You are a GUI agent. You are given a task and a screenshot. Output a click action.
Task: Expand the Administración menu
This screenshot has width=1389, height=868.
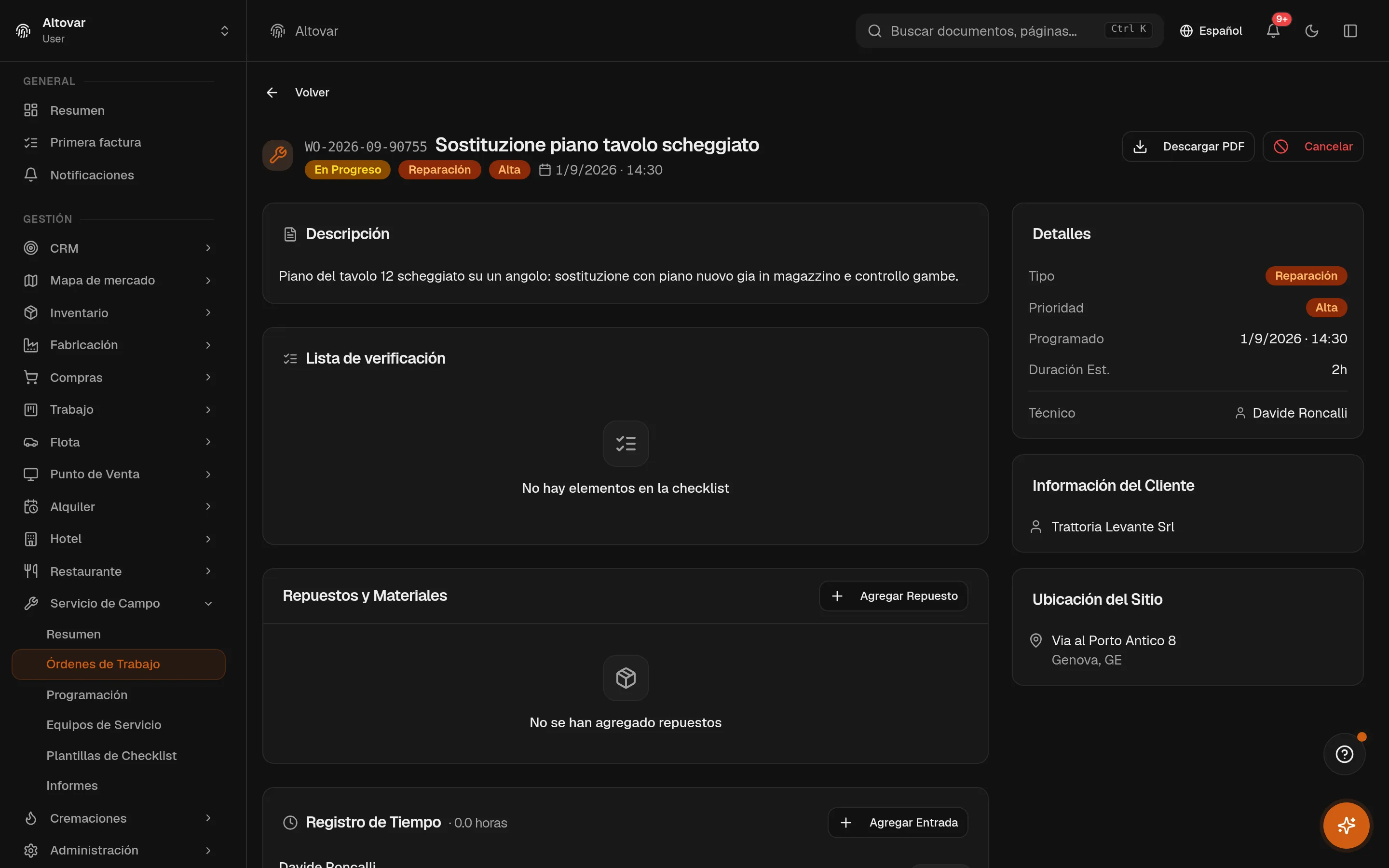pos(118,851)
